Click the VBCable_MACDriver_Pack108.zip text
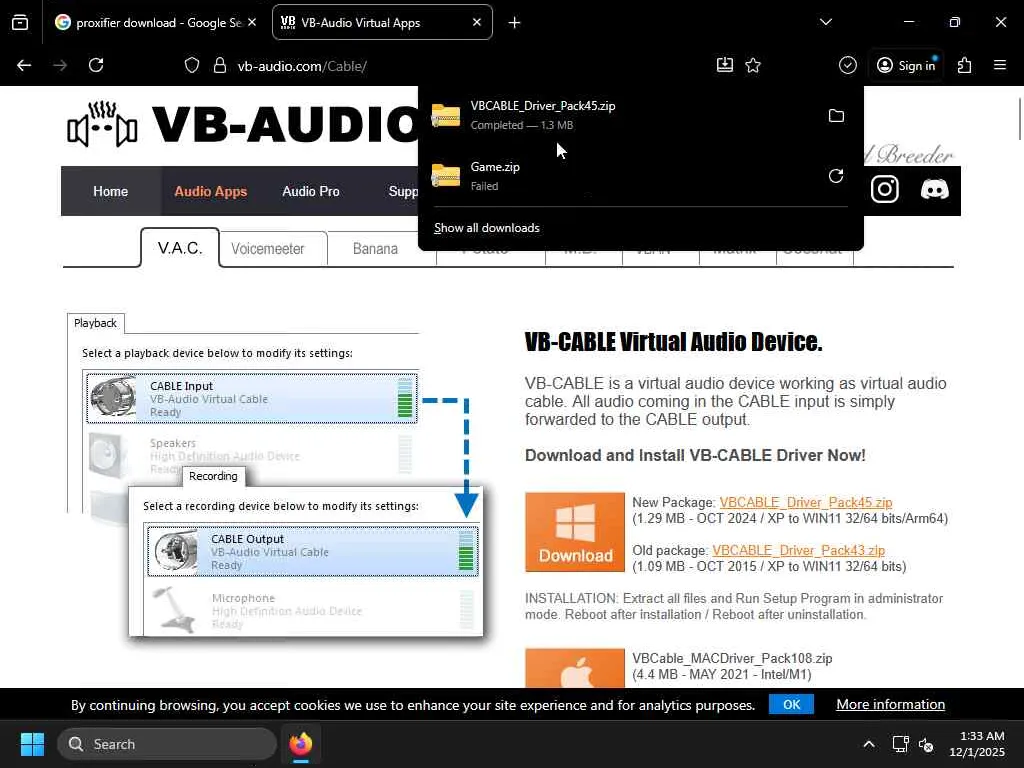1024x768 pixels. [x=732, y=658]
